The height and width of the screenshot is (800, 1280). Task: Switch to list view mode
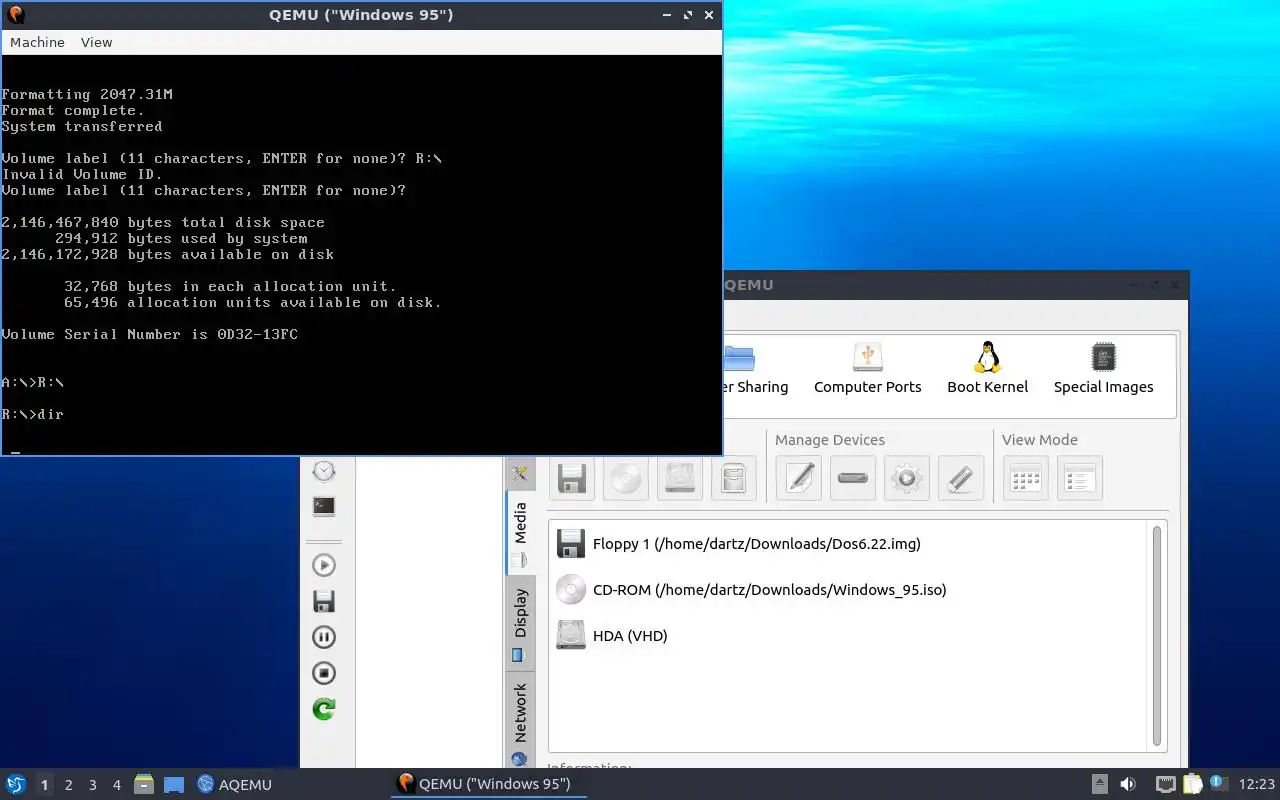tap(1080, 478)
